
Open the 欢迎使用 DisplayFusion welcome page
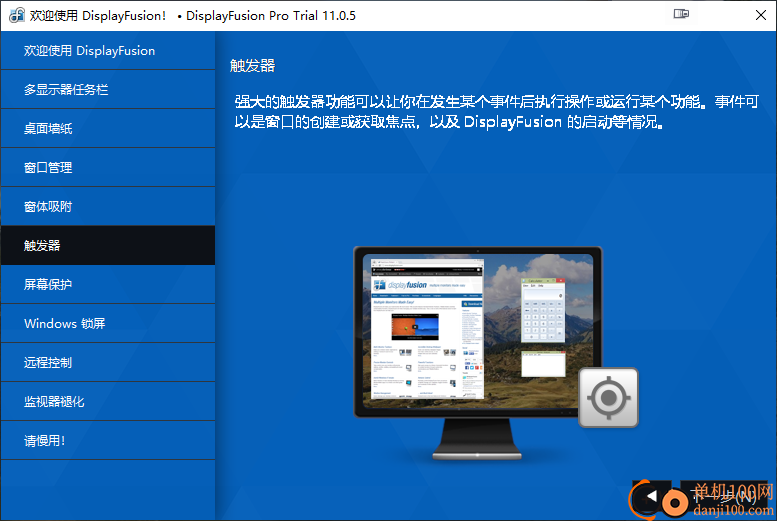(x=108, y=51)
